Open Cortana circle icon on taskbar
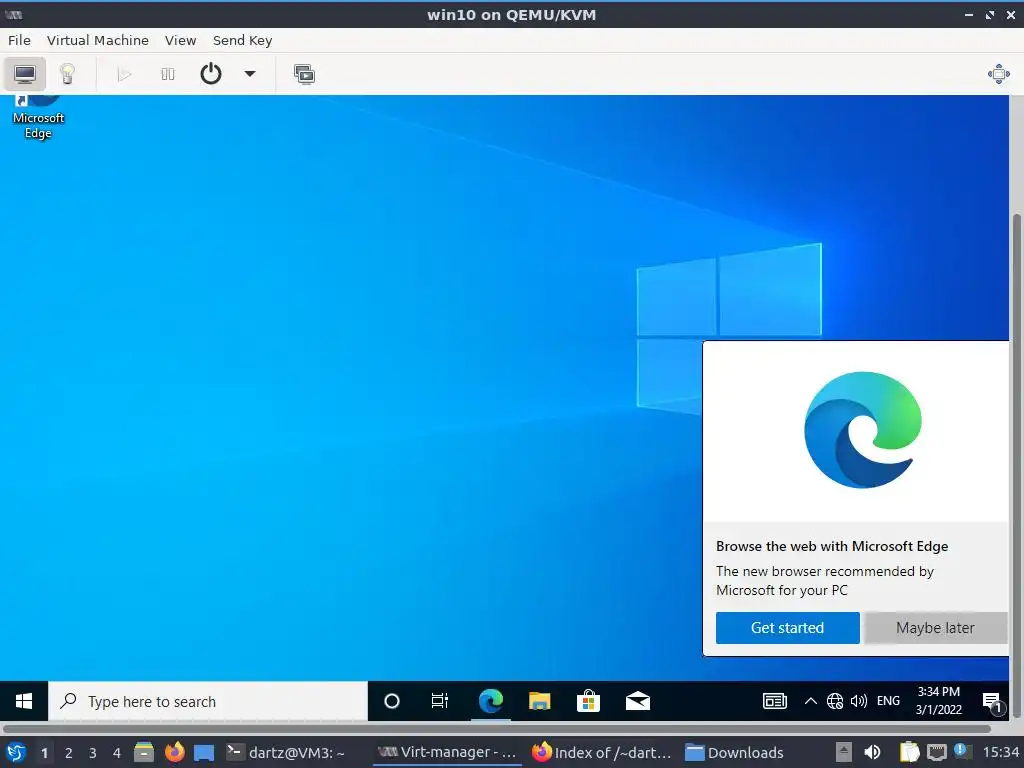 (x=392, y=701)
